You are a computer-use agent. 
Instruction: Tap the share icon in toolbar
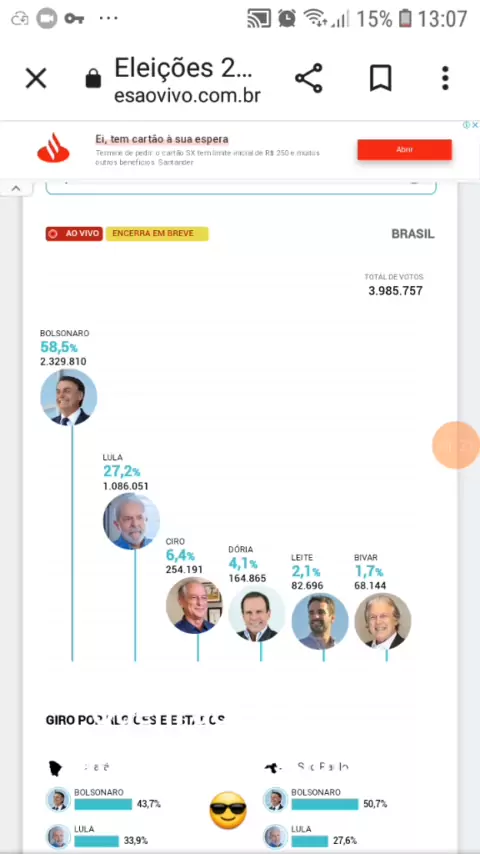(x=309, y=78)
